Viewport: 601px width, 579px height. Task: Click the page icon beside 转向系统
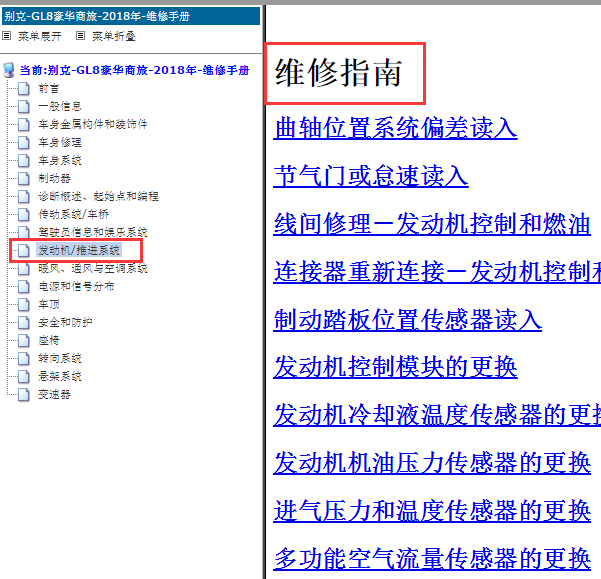pyautogui.click(x=24, y=359)
